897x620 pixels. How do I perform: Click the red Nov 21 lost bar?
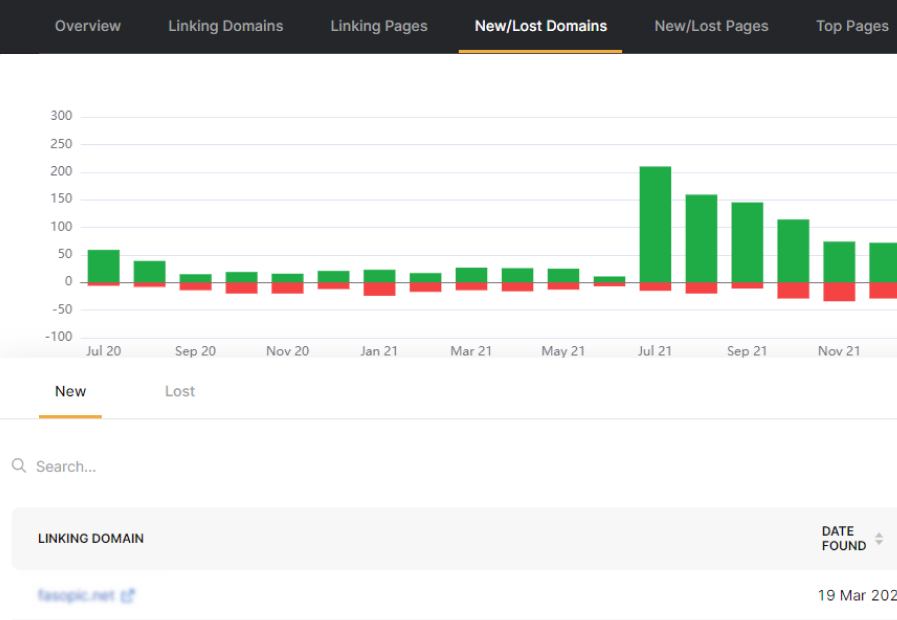tap(839, 292)
